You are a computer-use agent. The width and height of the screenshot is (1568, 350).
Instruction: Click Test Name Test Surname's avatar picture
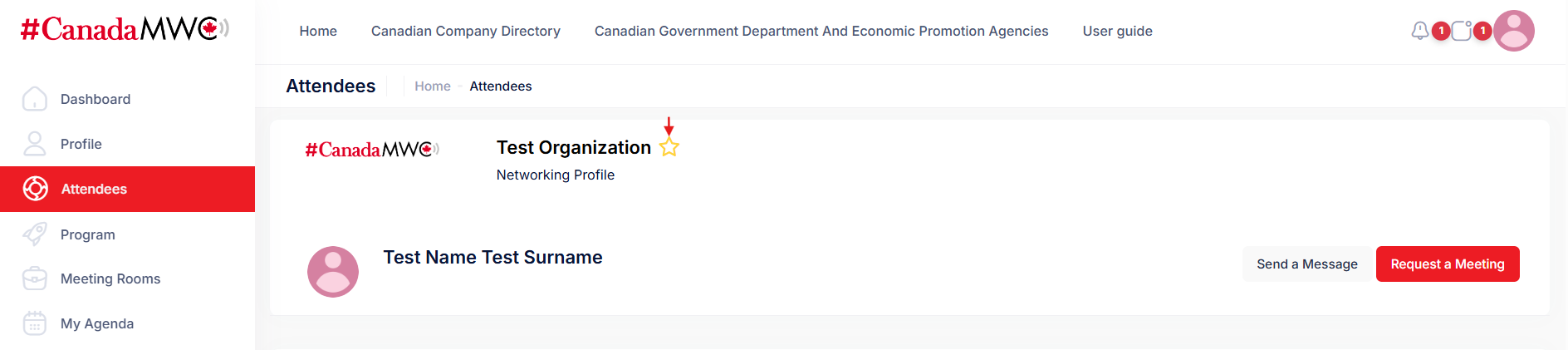(x=333, y=272)
